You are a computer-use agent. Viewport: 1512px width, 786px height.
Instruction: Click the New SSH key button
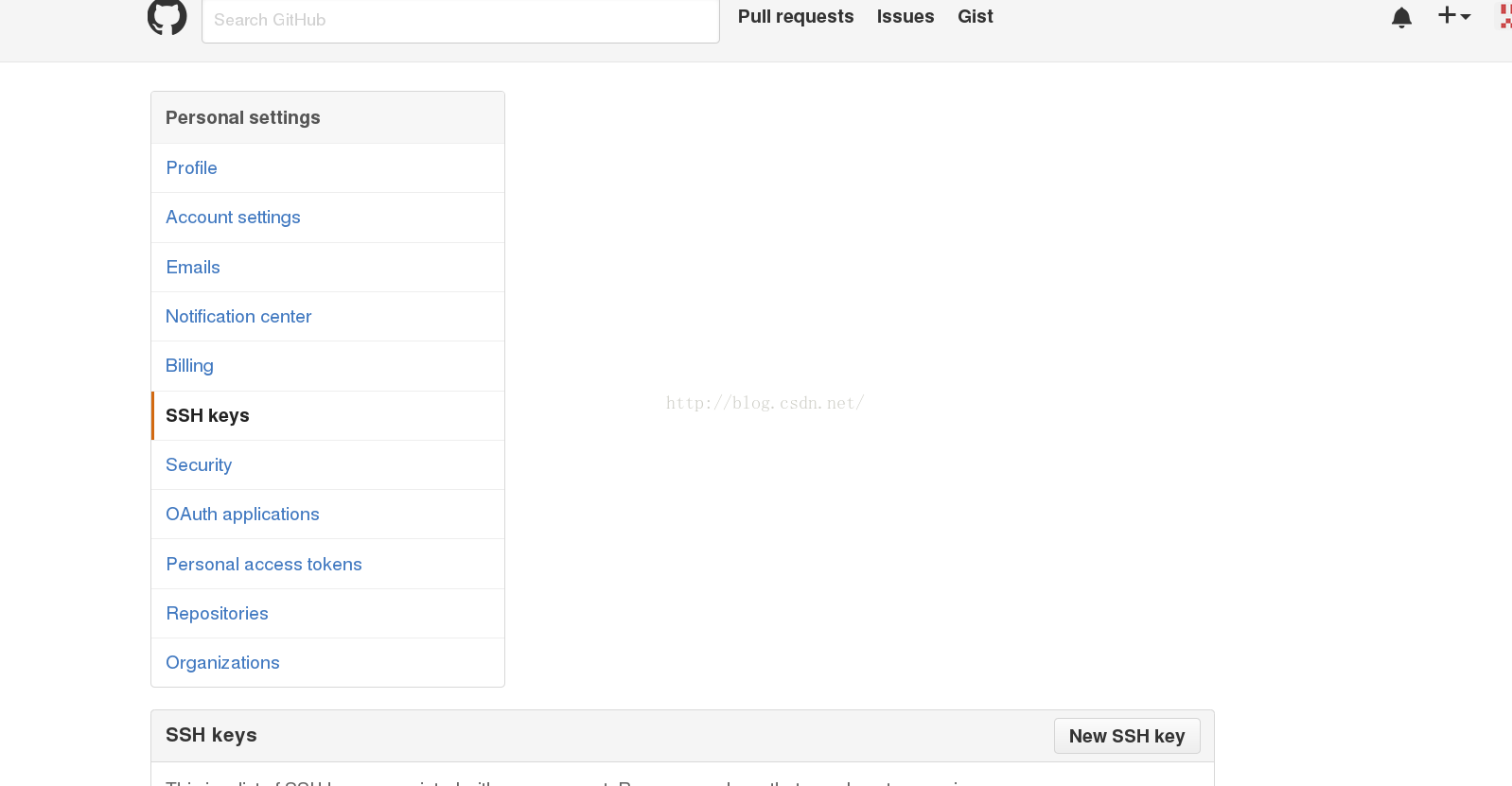[x=1127, y=736]
